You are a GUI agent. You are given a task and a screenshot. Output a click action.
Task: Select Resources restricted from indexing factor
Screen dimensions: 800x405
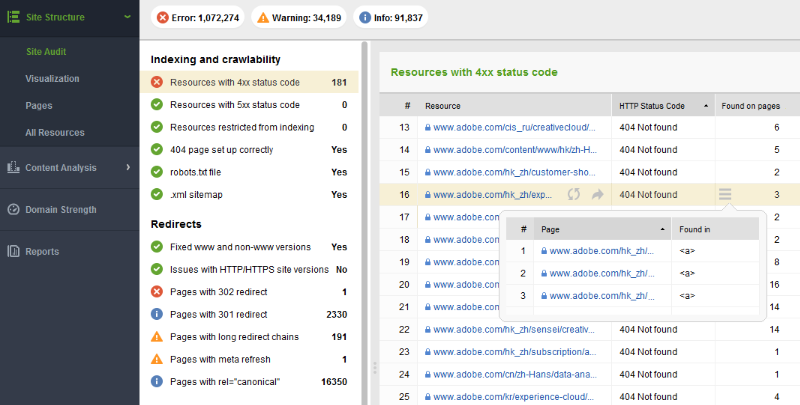coord(249,127)
